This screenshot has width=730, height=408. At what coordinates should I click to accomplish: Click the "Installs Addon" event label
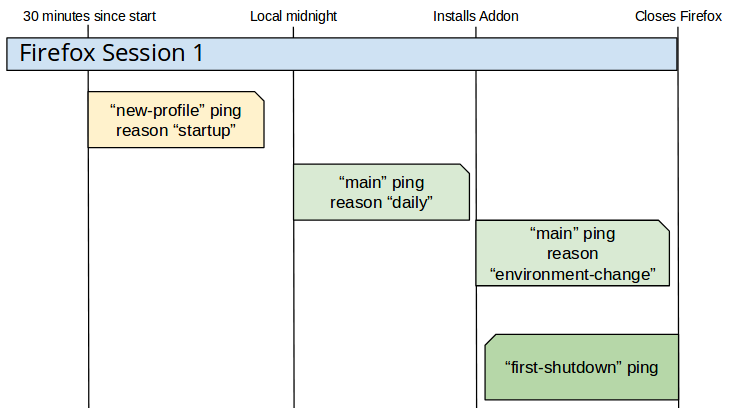(476, 16)
